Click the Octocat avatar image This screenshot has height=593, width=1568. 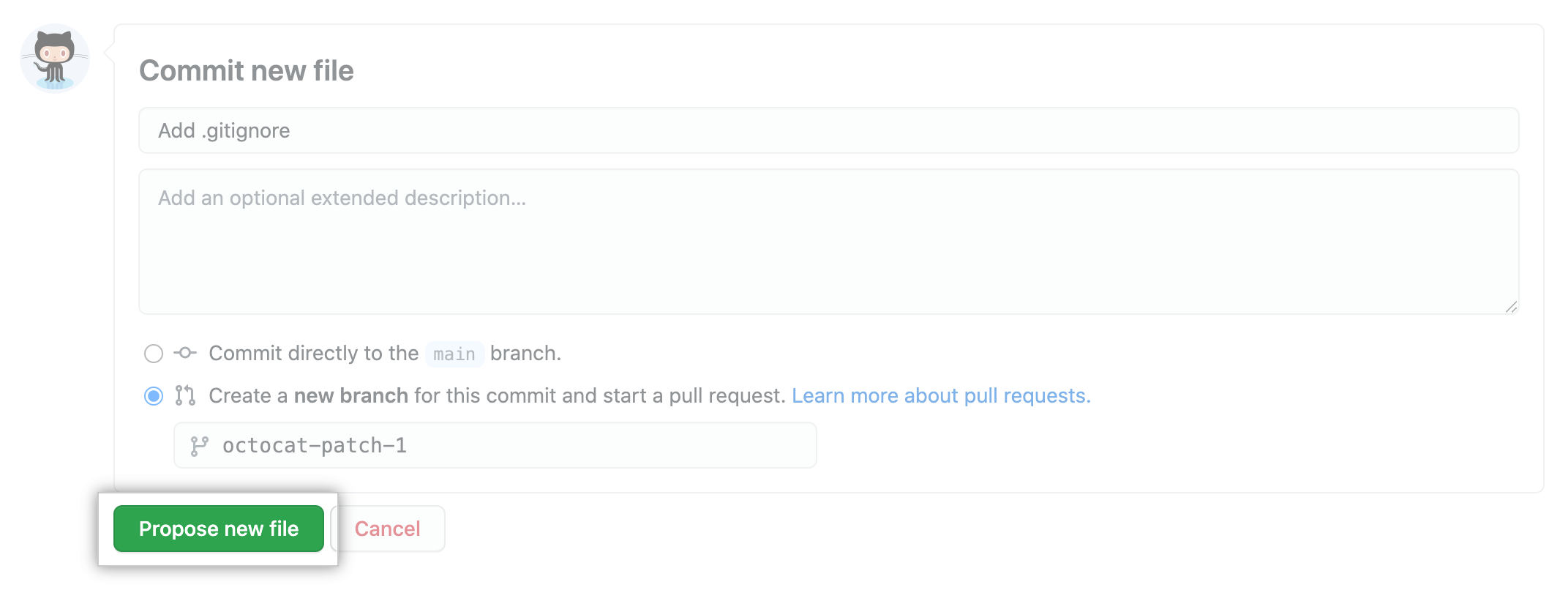pos(54,58)
